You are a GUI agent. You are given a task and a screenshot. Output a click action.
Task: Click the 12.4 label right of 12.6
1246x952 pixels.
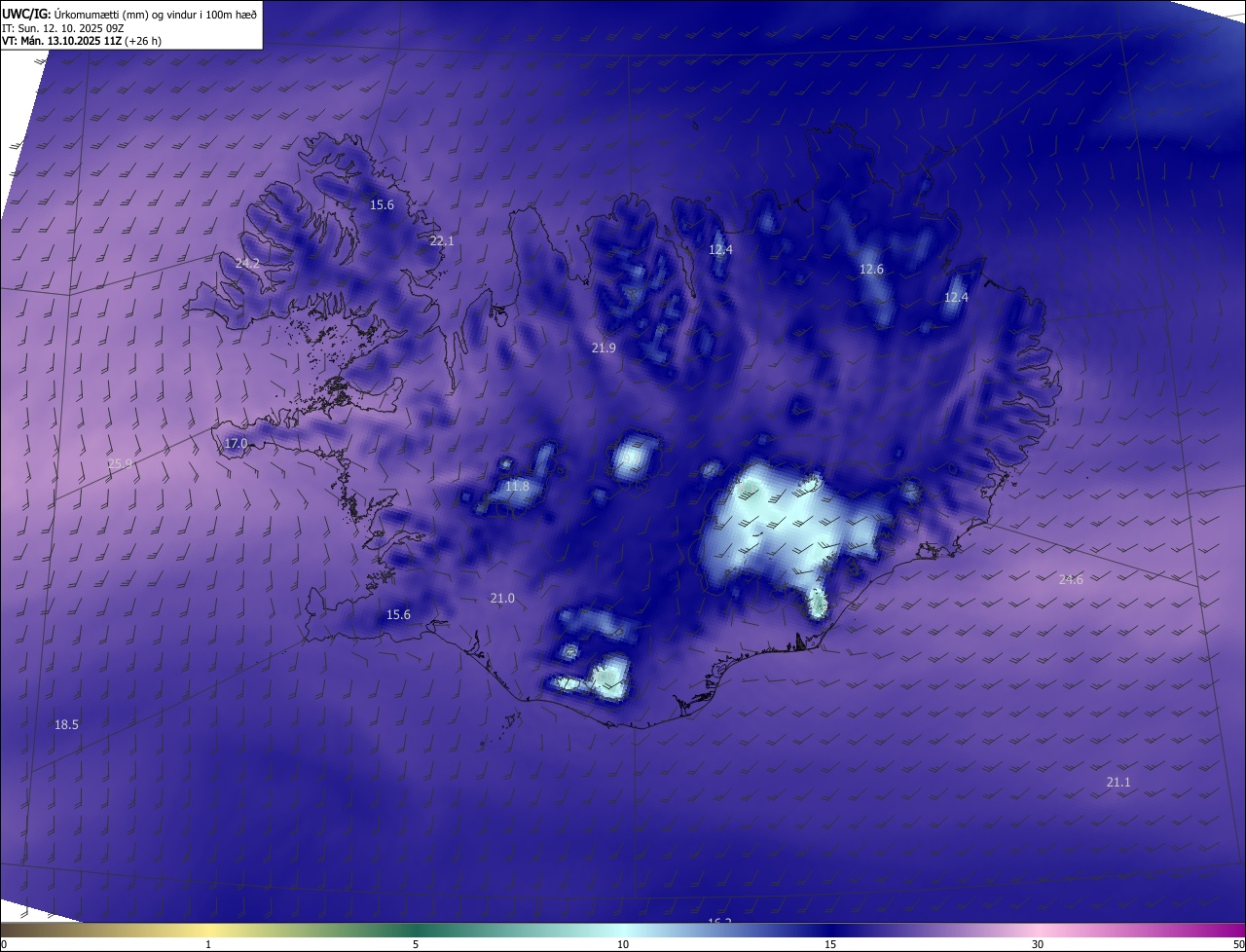click(x=957, y=297)
